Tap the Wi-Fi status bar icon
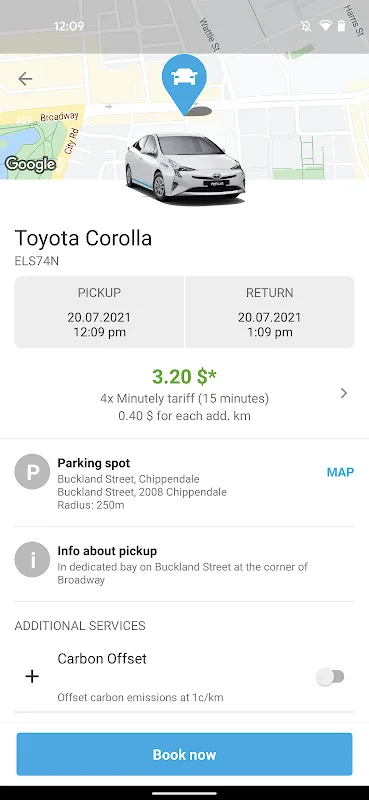The height and width of the screenshot is (800, 369). point(325,26)
